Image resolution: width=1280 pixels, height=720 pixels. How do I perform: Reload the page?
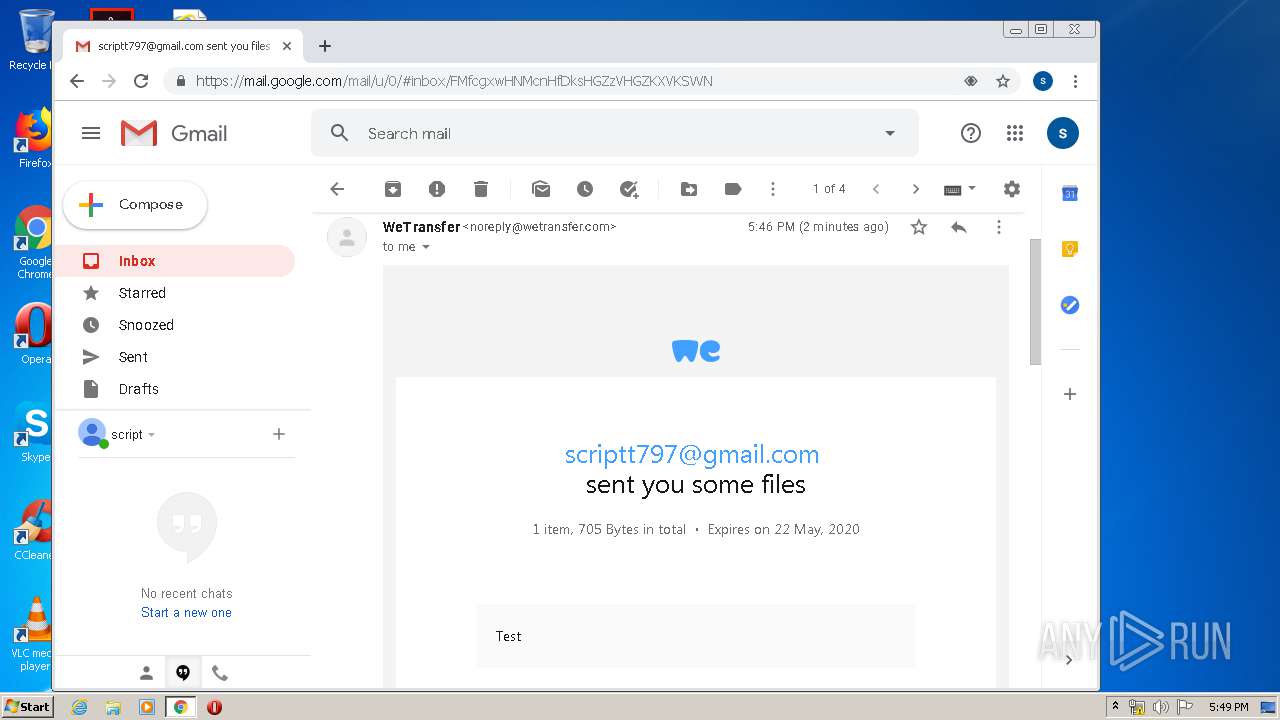pos(141,81)
